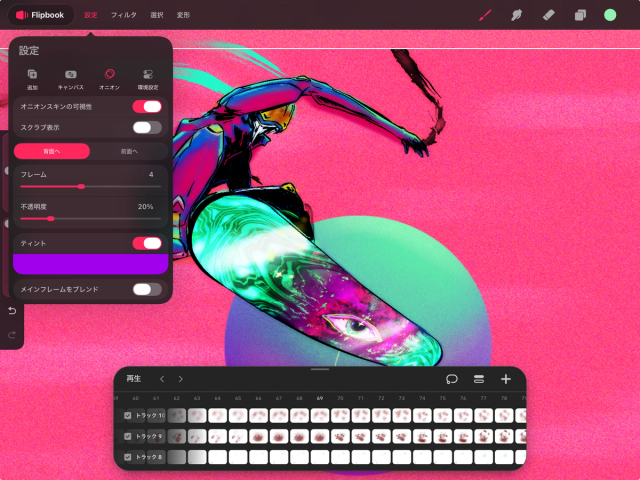
Task: Open the Flipbook gallery button
Action: coord(40,15)
